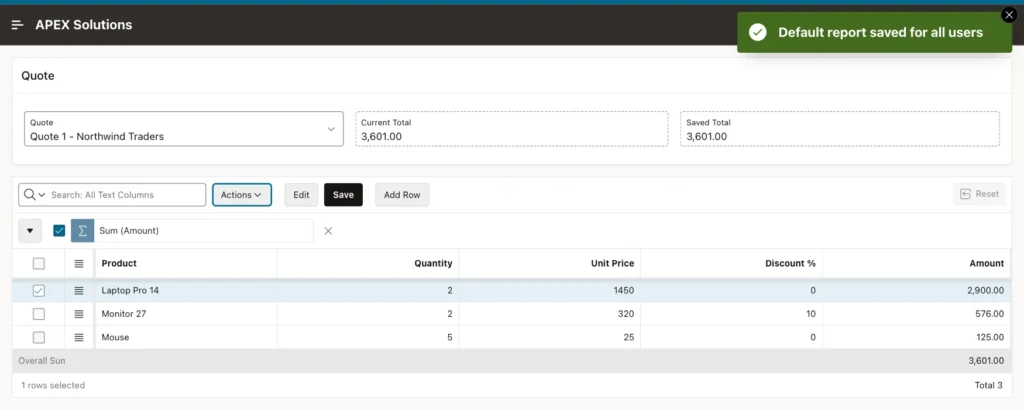This screenshot has width=1024, height=410.
Task: Remove the Sum (Amount) aggregate
Action: (x=328, y=230)
